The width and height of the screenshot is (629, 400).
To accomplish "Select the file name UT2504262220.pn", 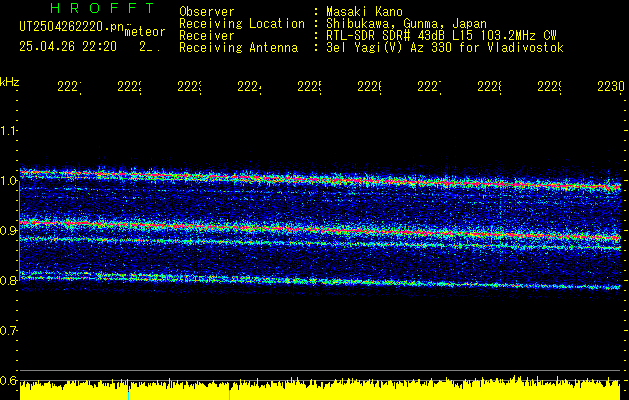I will click(x=71, y=27).
